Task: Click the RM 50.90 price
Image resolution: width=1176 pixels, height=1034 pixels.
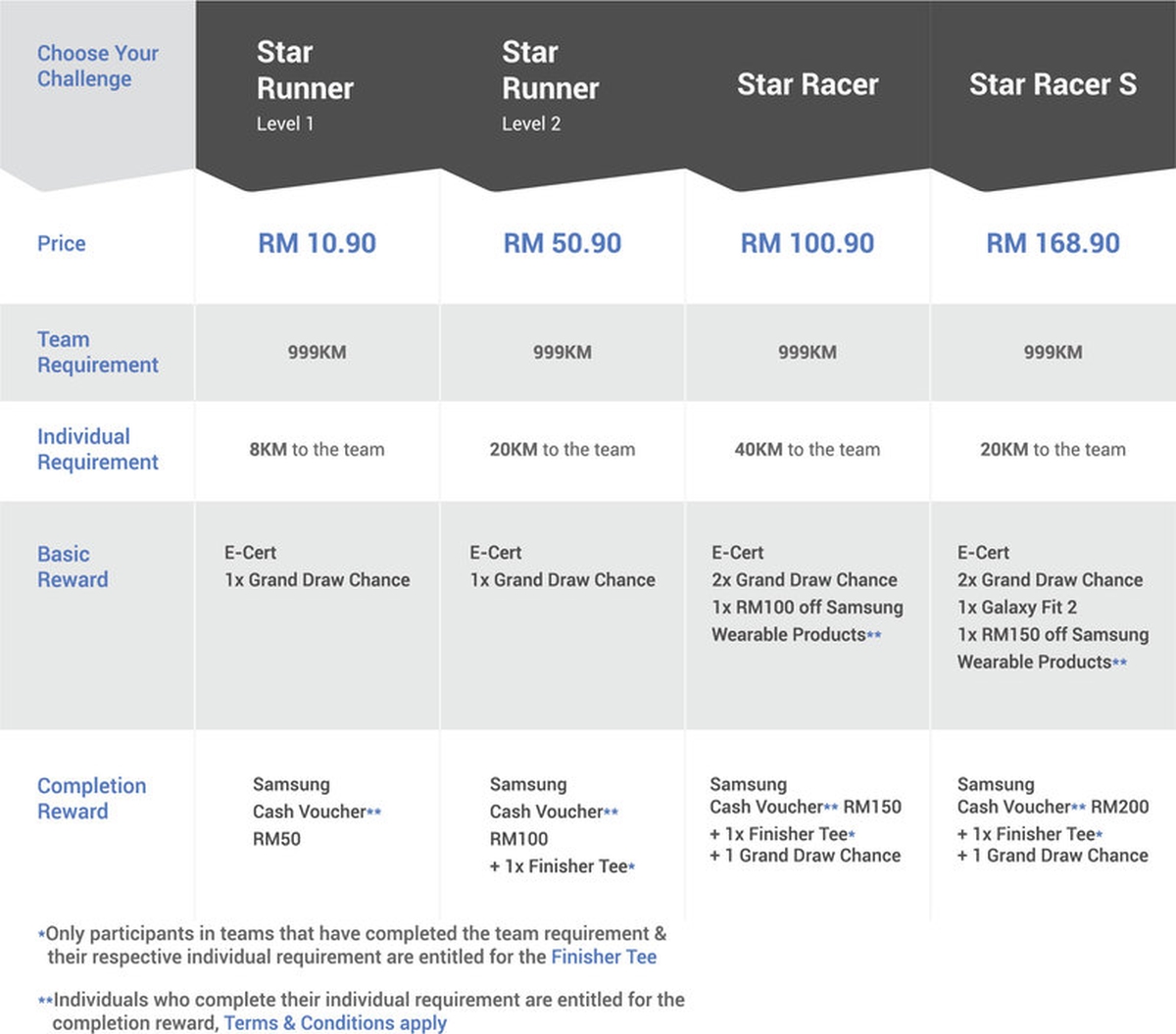Action: coord(563,243)
